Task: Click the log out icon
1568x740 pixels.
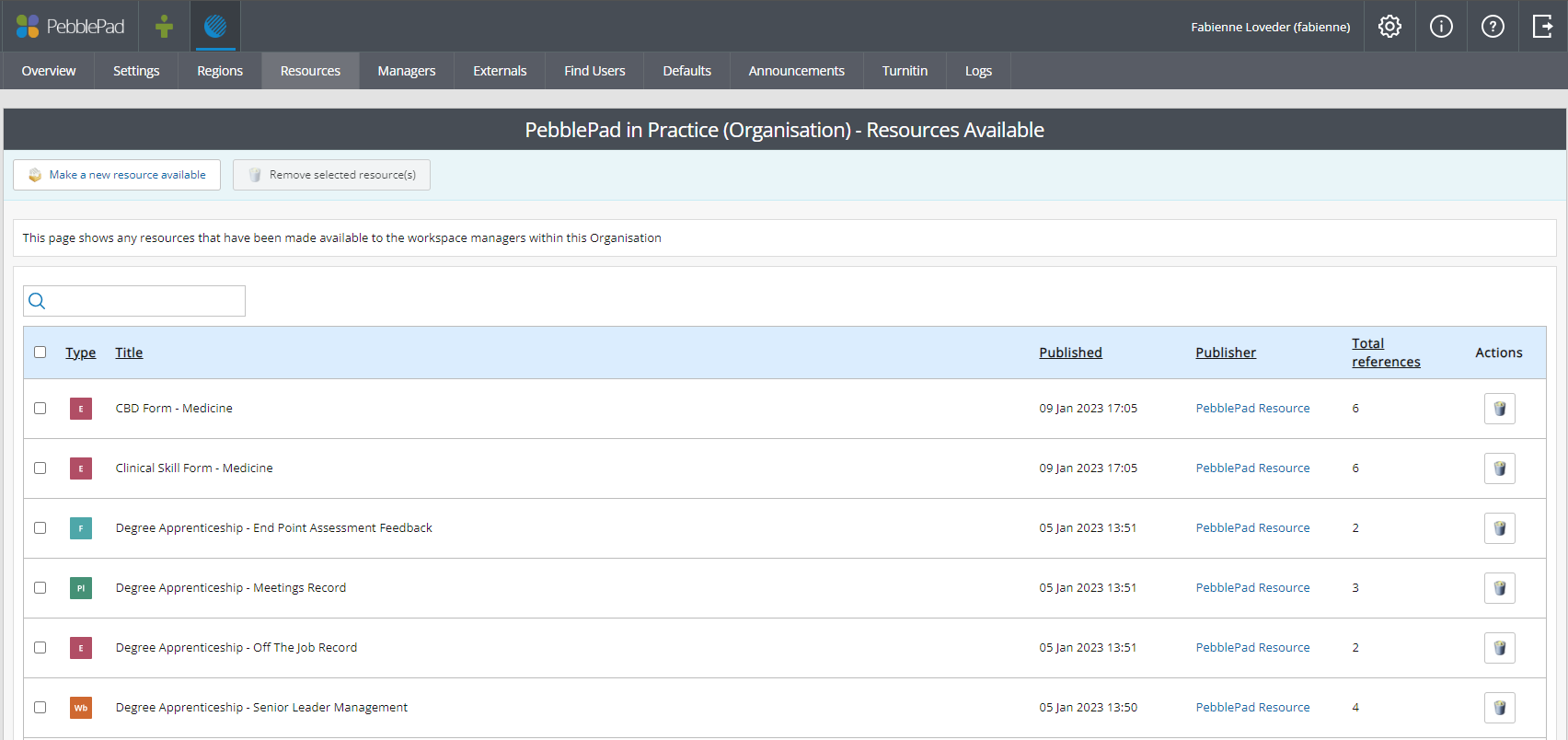Action: point(1543,26)
